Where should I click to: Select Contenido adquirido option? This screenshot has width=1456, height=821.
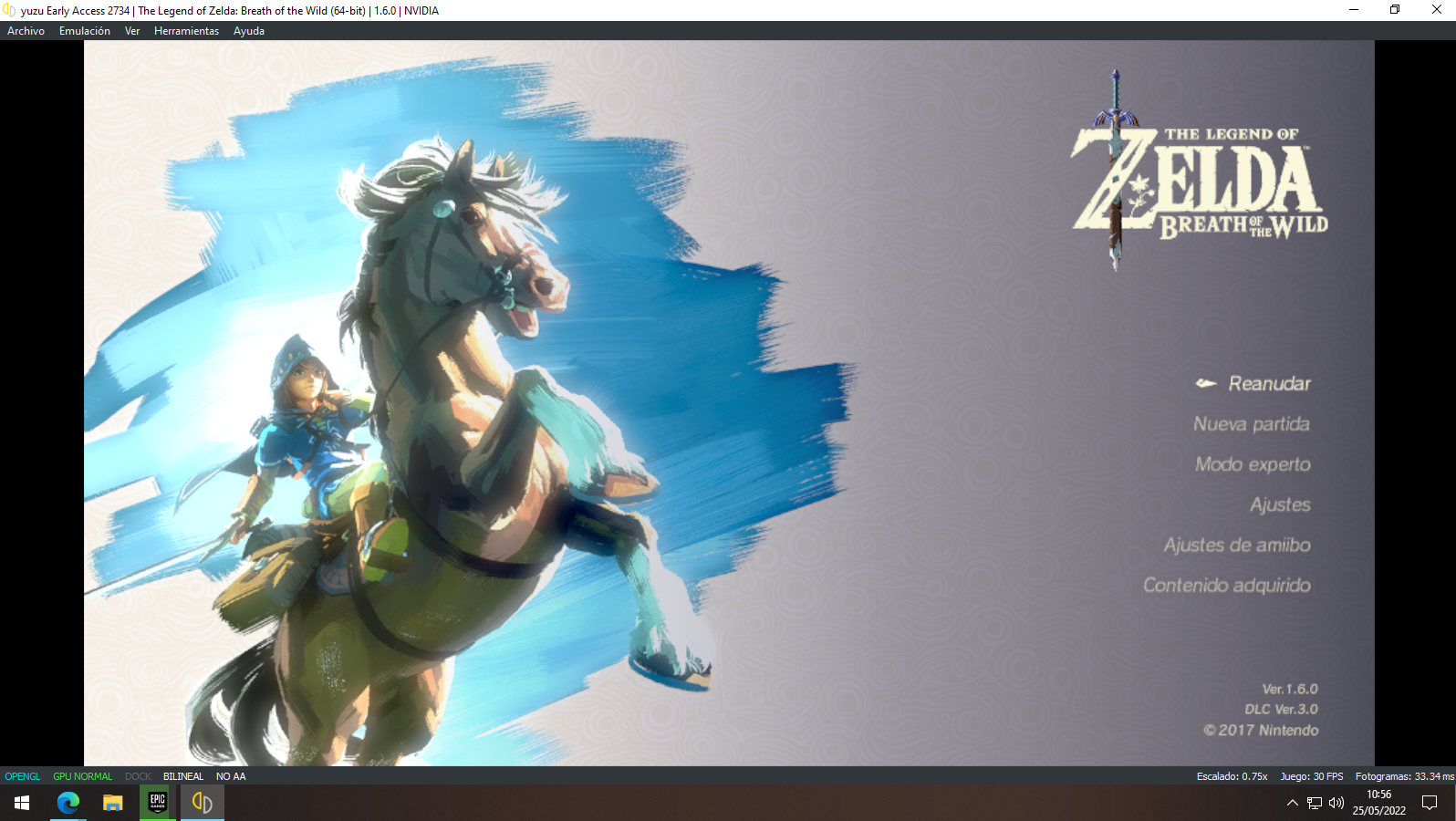[x=1227, y=585]
